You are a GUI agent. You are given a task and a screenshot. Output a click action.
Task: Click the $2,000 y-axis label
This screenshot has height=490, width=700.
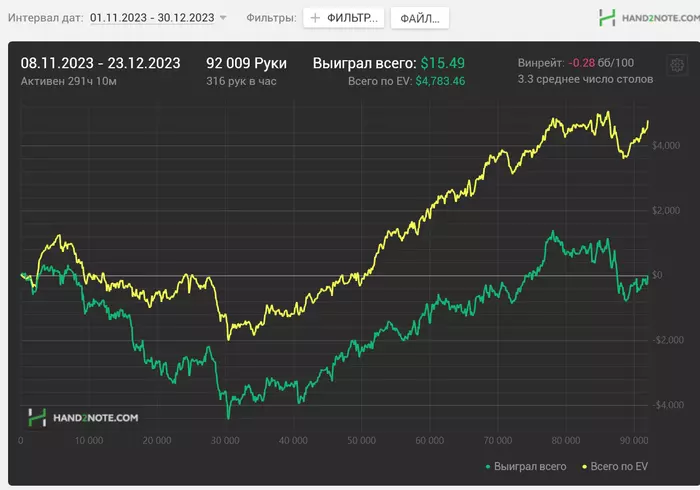pos(666,210)
